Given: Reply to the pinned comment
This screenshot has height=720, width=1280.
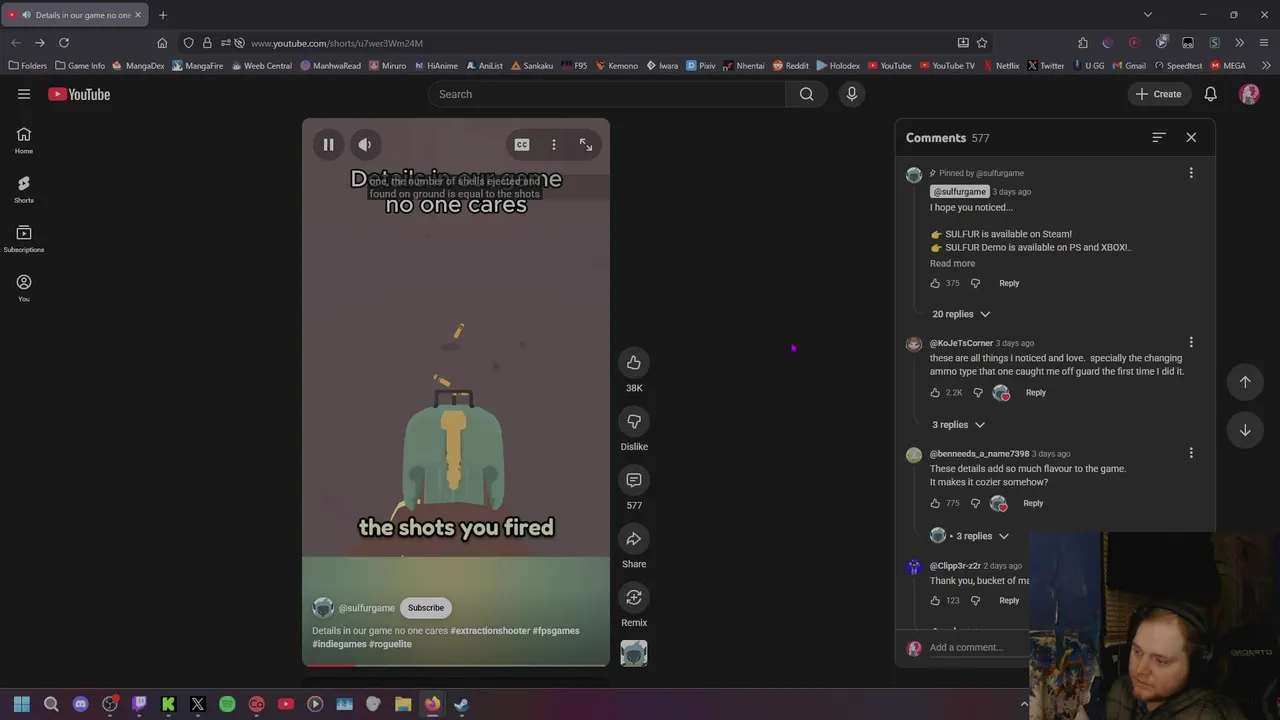Looking at the screenshot, I should click(x=1009, y=283).
